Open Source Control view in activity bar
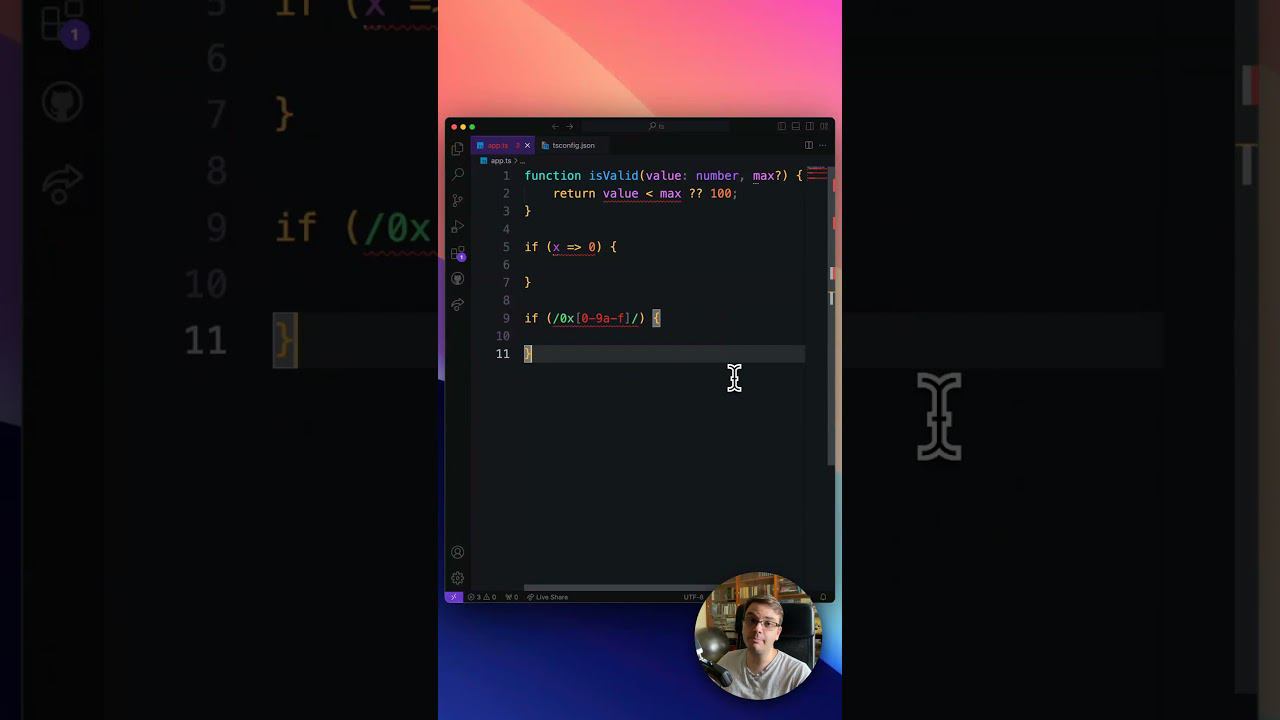Viewport: 1280px width, 720px height. pos(458,201)
